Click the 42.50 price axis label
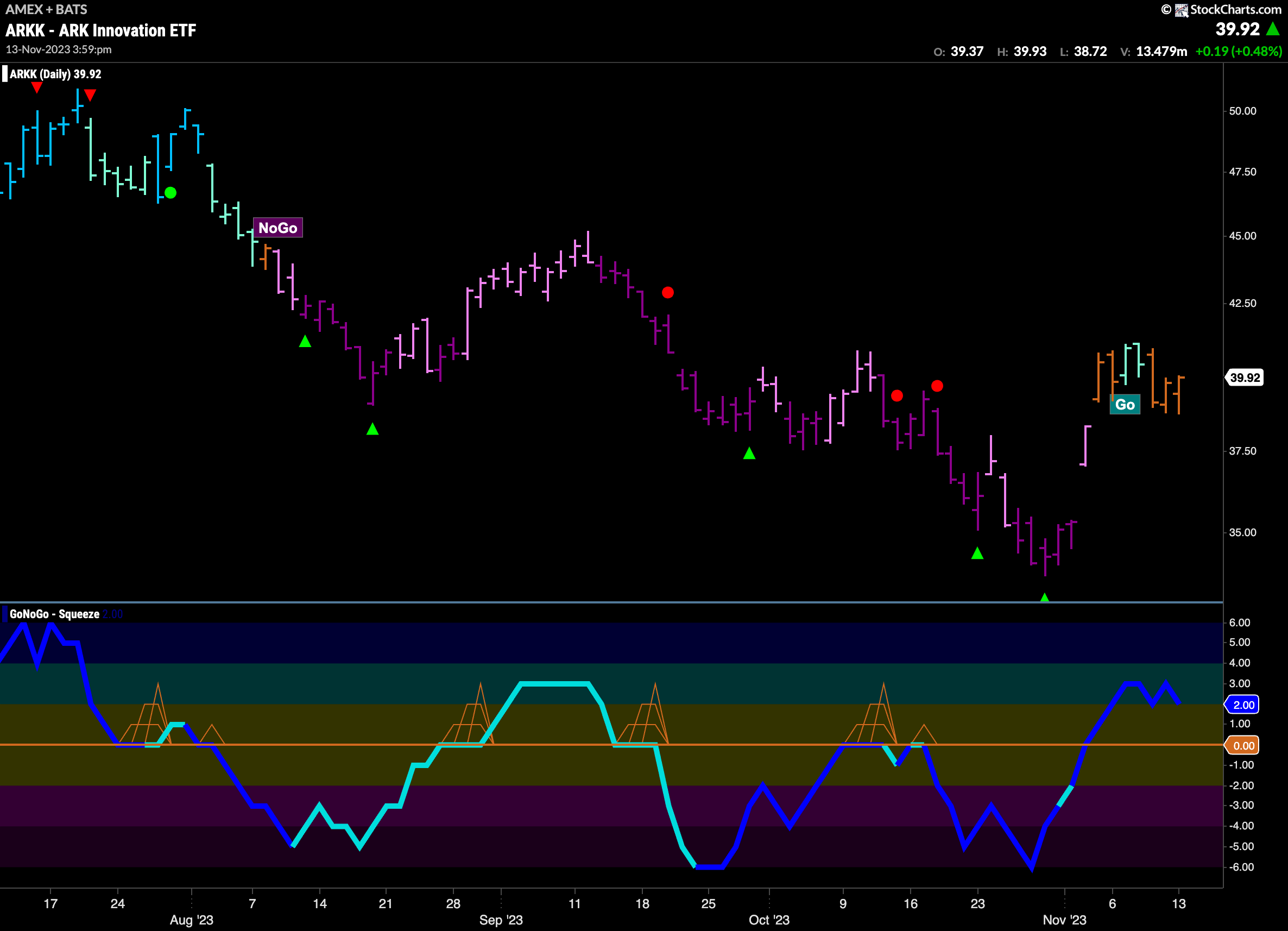Screen dimensions: 1288x931 click(x=1242, y=303)
